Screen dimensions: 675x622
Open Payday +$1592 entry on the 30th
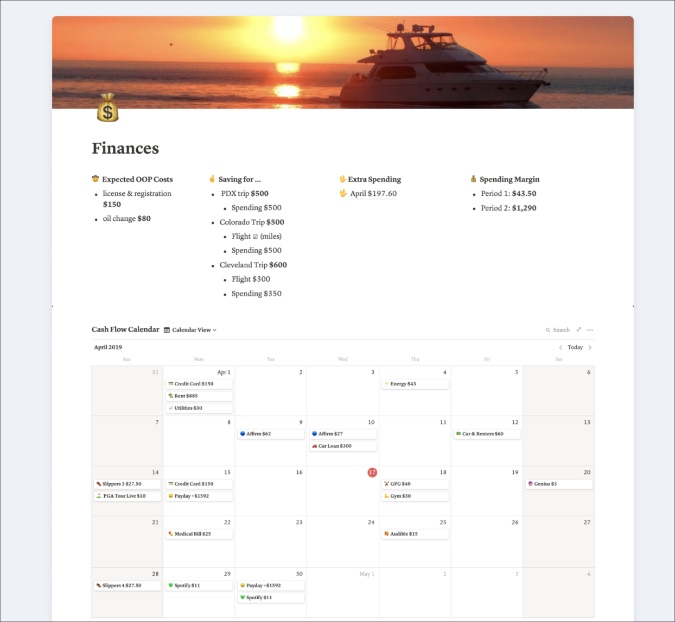pyautogui.click(x=271, y=585)
